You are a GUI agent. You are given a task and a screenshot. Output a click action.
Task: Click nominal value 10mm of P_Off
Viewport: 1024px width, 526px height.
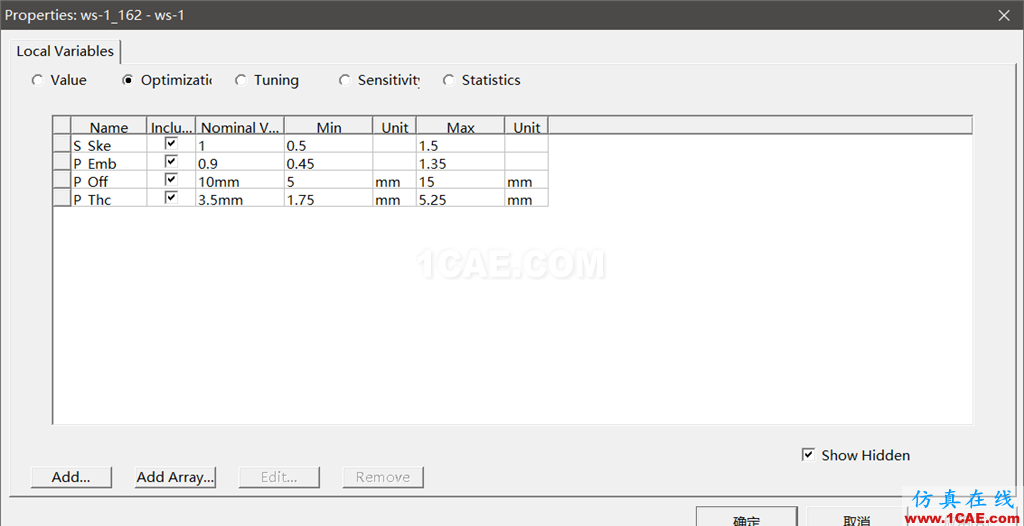click(240, 180)
